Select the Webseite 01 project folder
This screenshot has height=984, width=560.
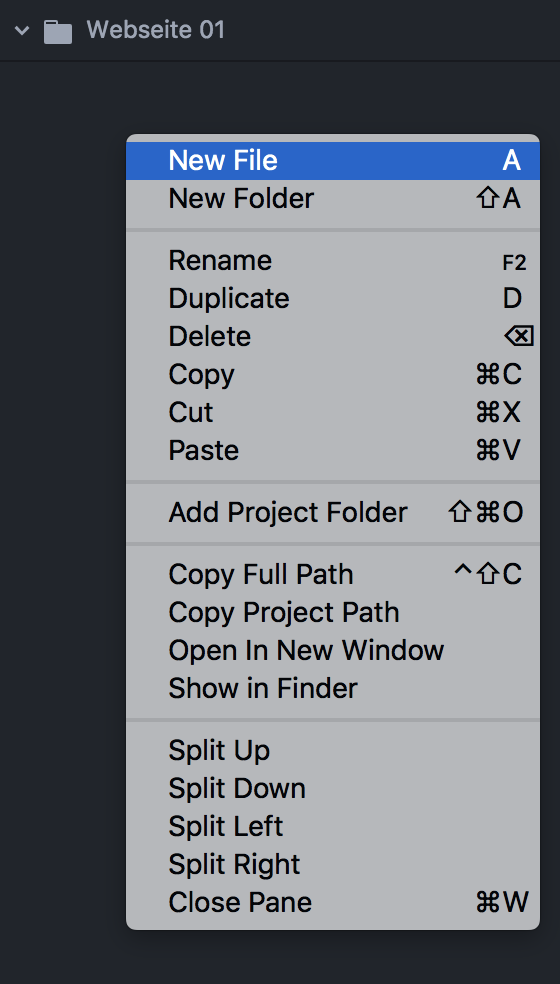click(156, 30)
